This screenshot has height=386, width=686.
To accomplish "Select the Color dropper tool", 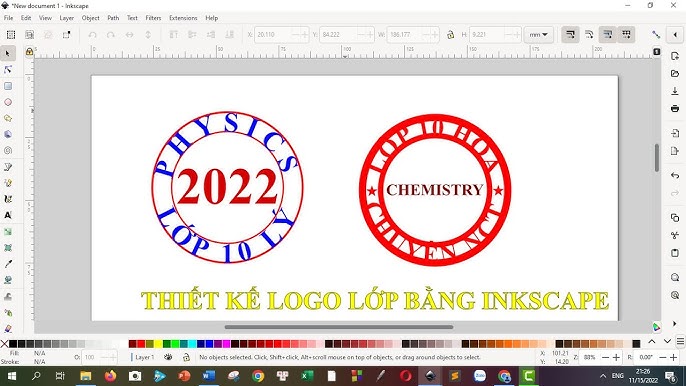I will pos(8,264).
